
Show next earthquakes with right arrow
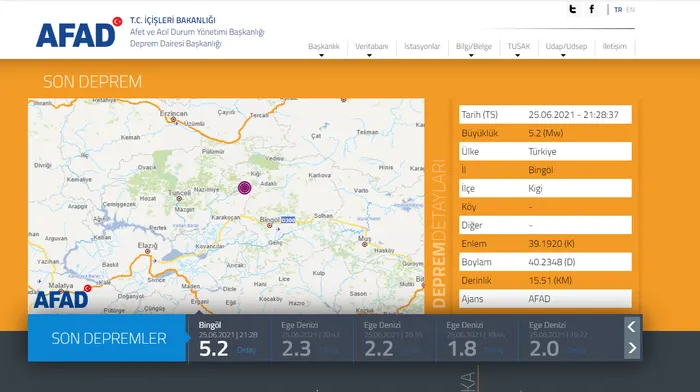point(632,348)
